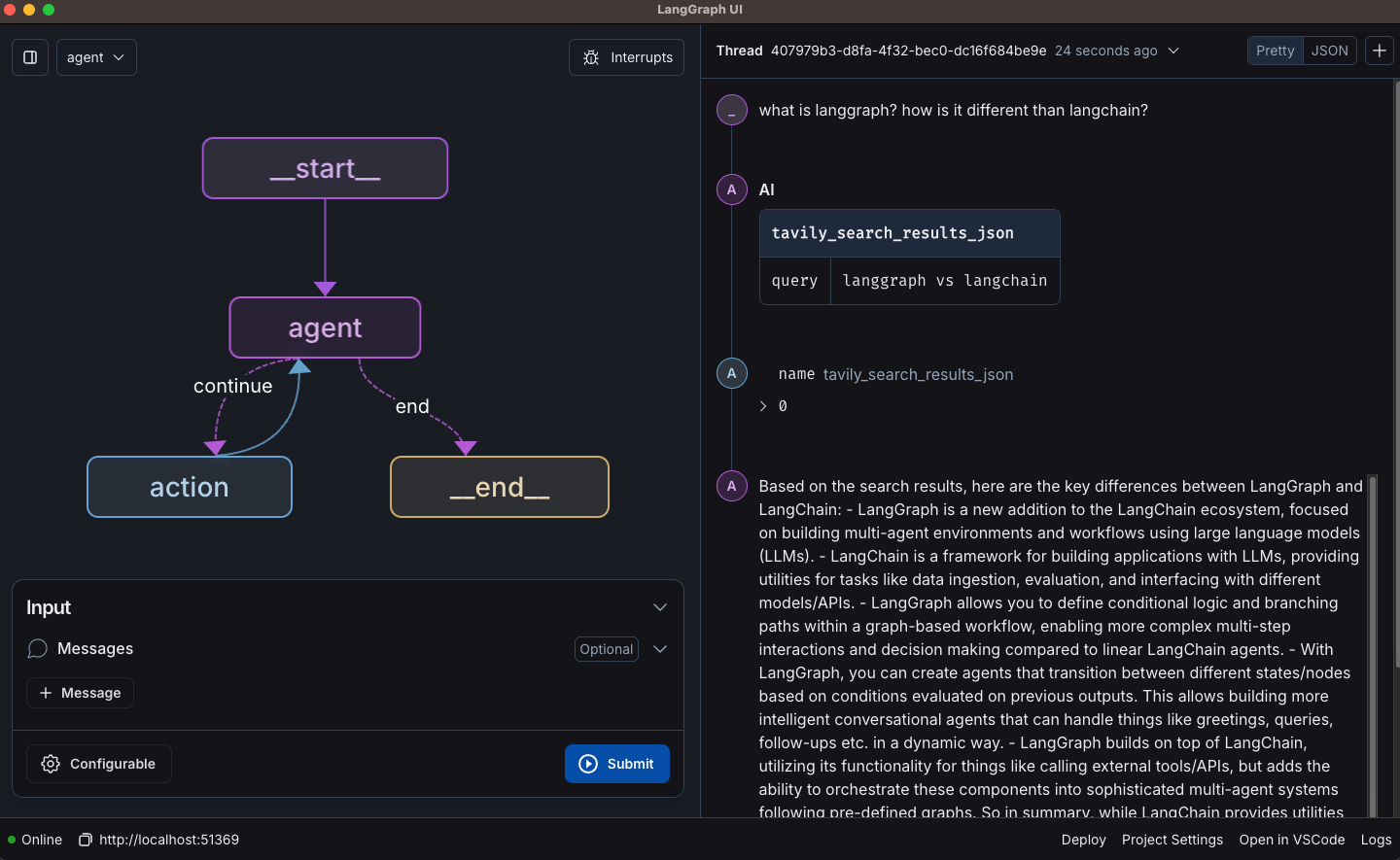This screenshot has width=1400, height=860.
Task: Create a new thread with the plus icon
Action: [1379, 50]
